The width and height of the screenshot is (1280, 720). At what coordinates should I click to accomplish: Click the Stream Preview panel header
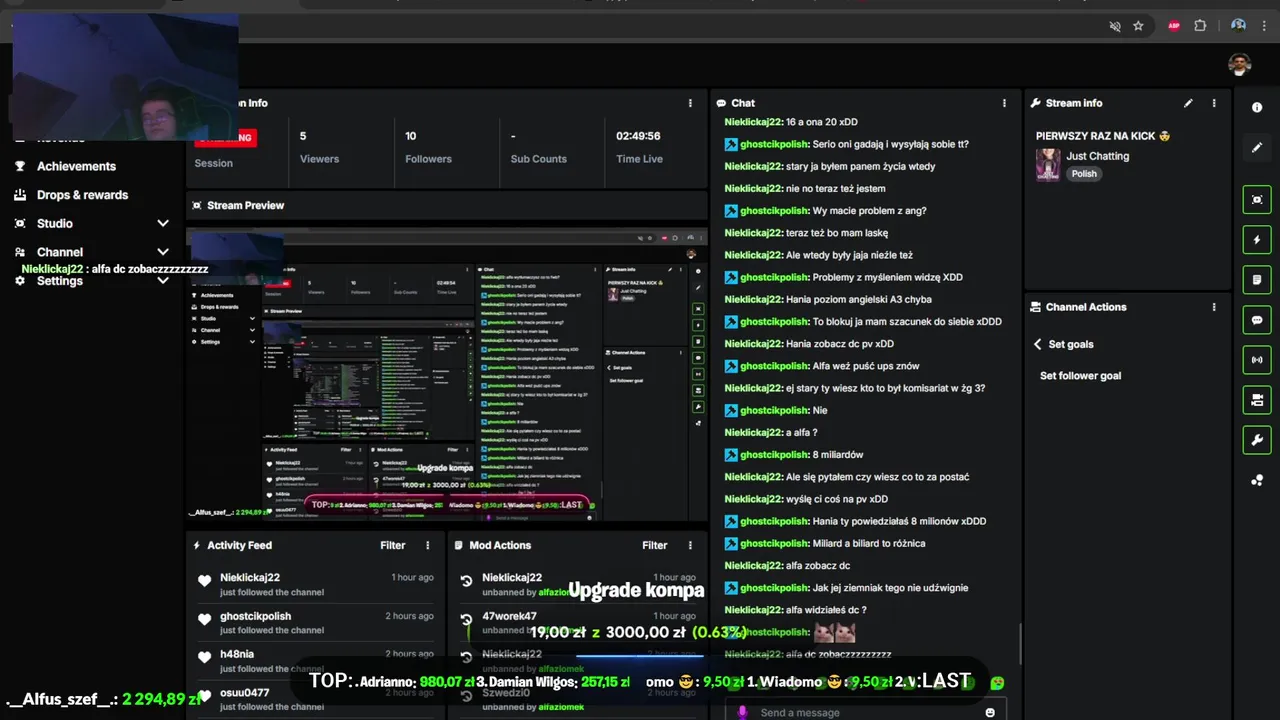click(447, 205)
